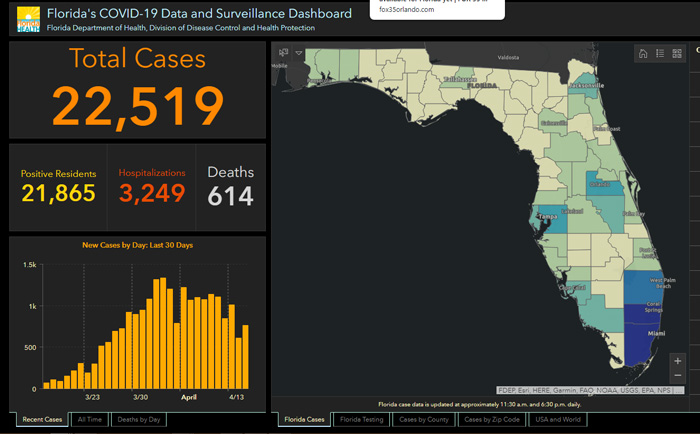Image resolution: width=700 pixels, height=434 pixels.
Task: Switch to the Florida Testing tab
Action: coord(360,420)
